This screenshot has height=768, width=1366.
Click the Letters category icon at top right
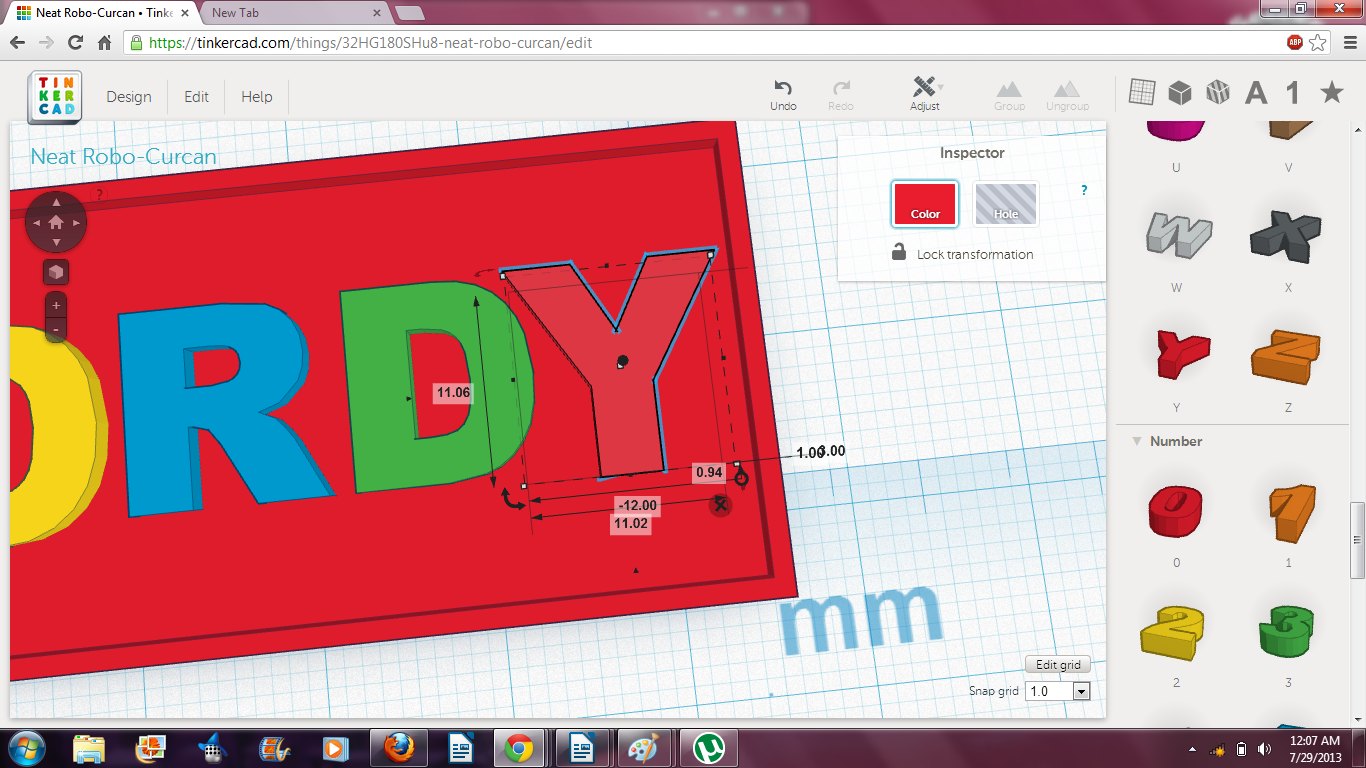click(x=1255, y=90)
